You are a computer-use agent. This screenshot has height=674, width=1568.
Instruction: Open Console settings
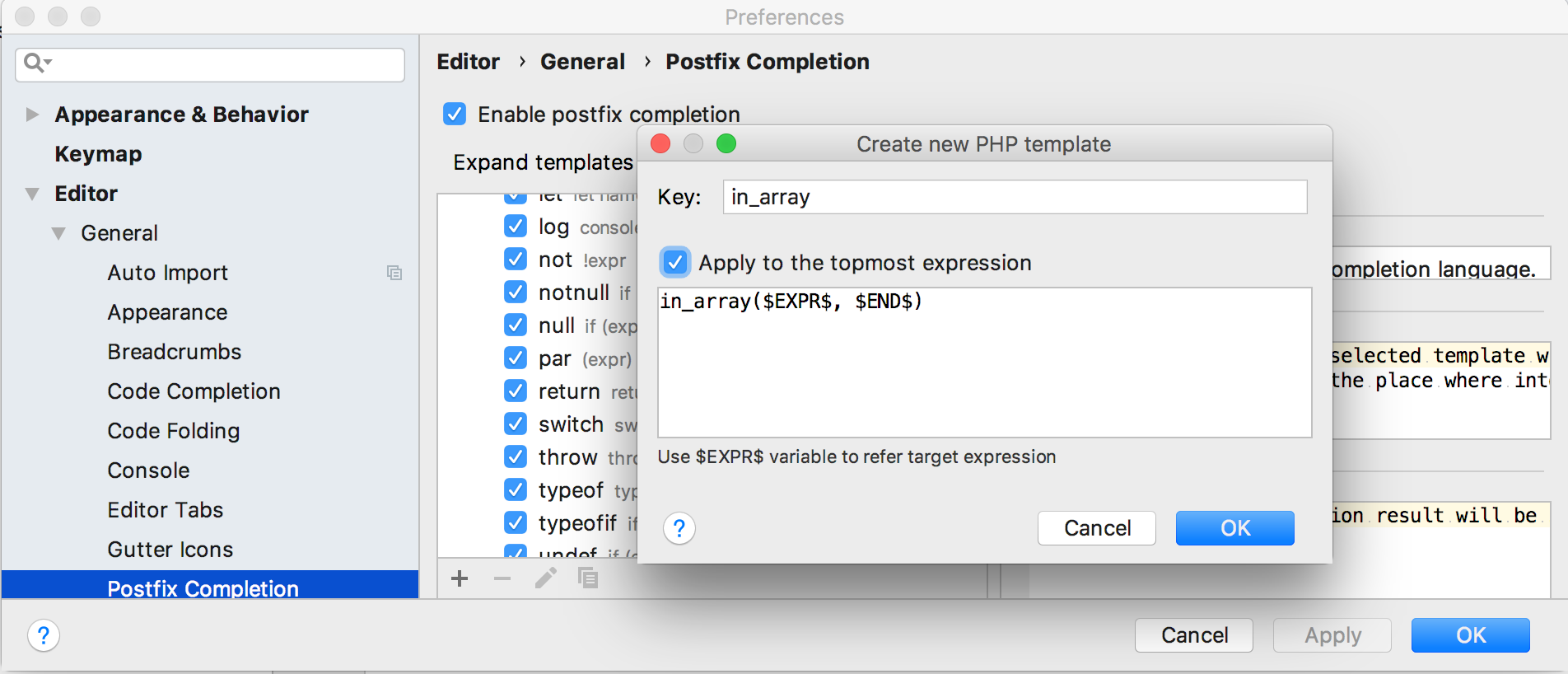[x=148, y=470]
